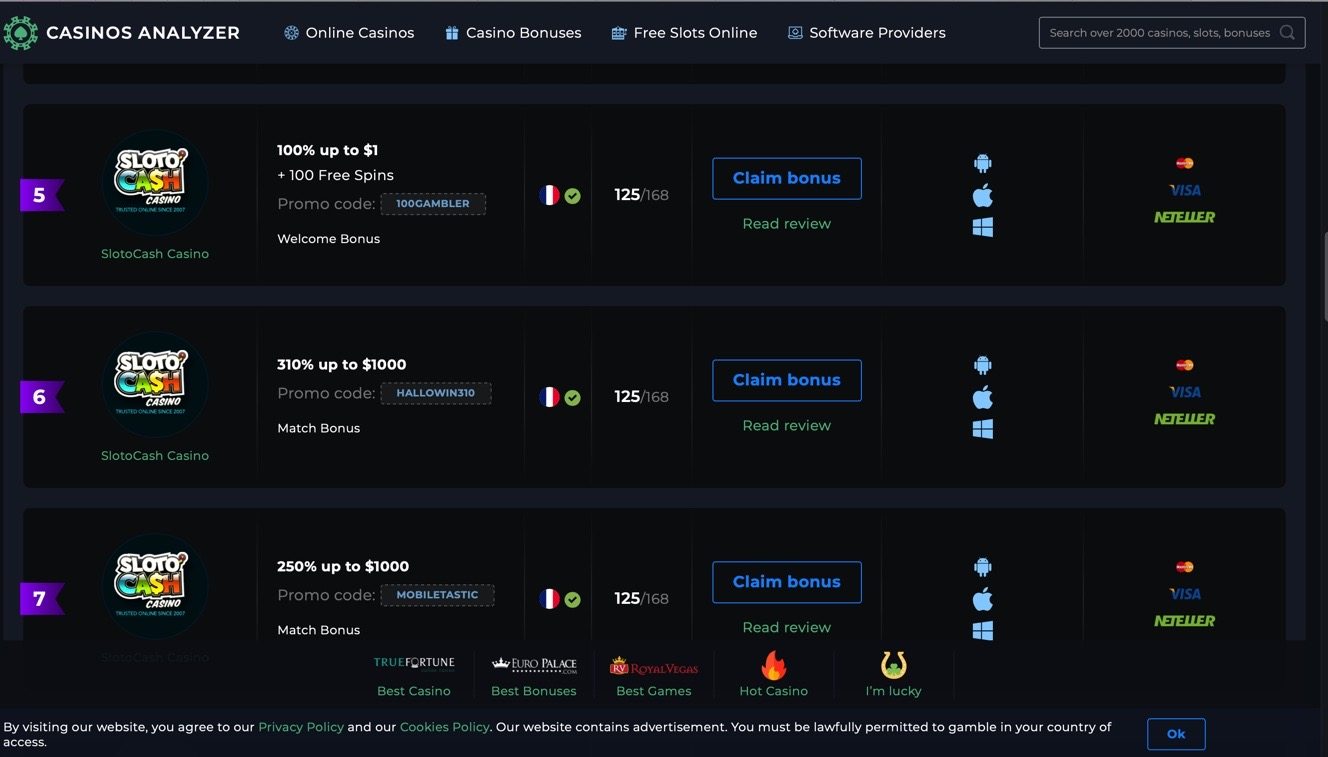Click Android icon in row 7
Image resolution: width=1328 pixels, height=757 pixels.
click(983, 567)
